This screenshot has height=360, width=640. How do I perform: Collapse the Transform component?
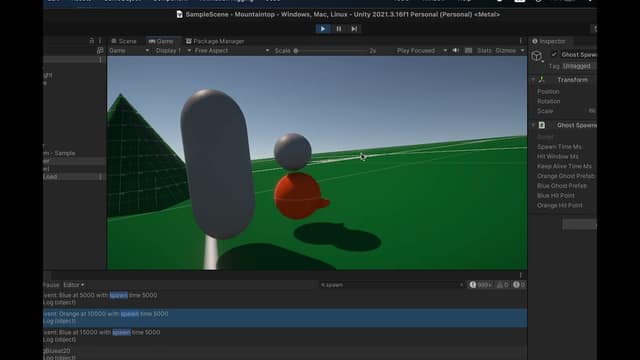[533, 80]
